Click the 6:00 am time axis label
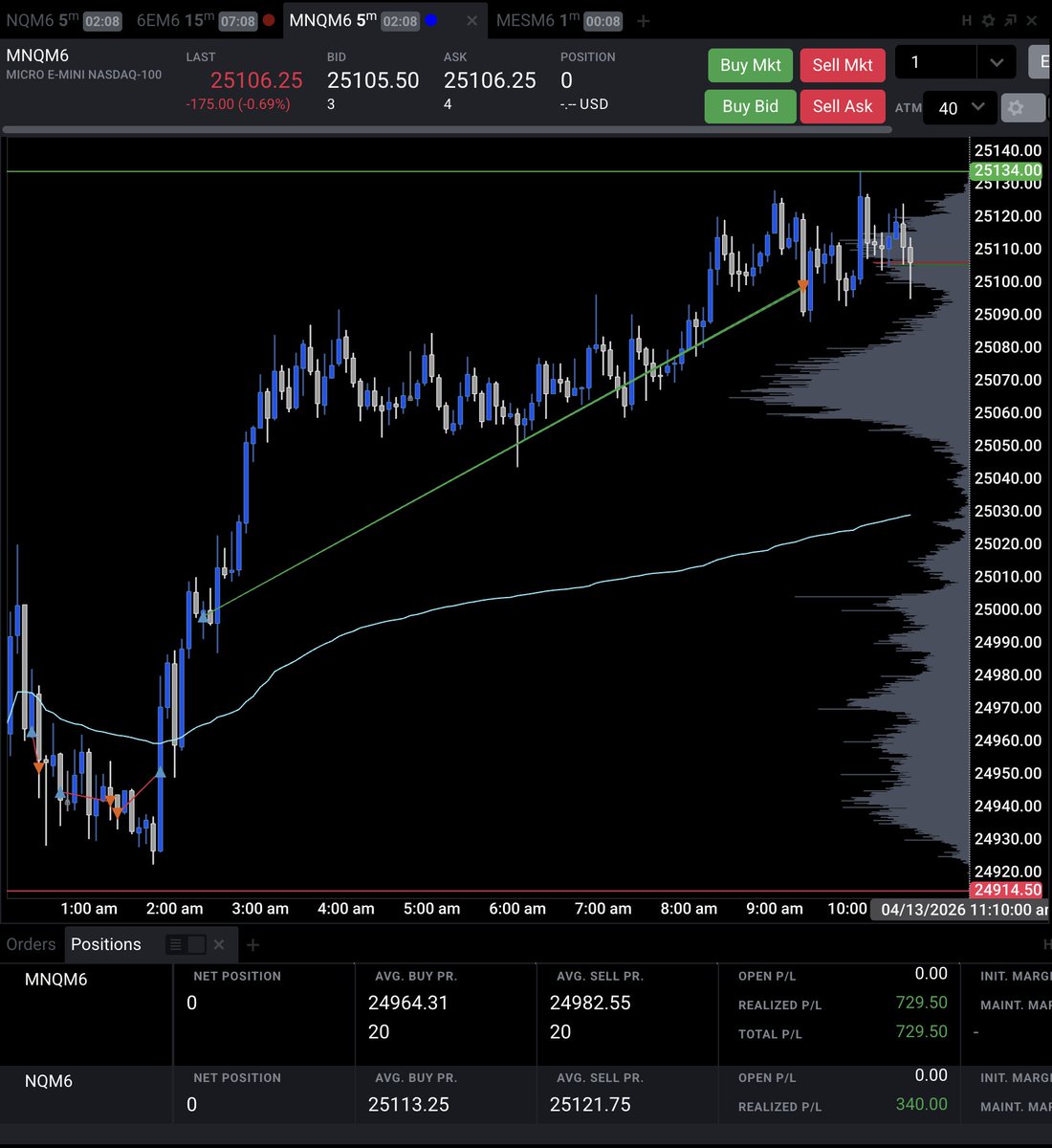Screen dimensions: 1052x1148 click(517, 909)
